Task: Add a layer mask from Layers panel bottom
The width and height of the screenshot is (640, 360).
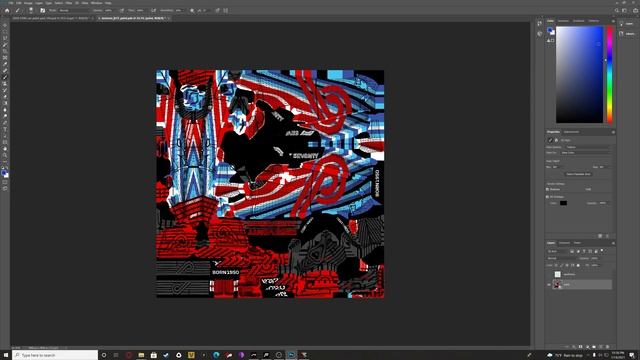Action: (x=580, y=347)
